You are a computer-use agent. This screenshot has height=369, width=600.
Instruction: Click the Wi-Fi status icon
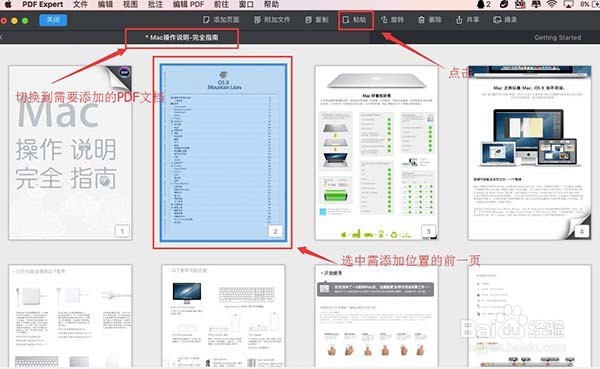tap(551, 4)
